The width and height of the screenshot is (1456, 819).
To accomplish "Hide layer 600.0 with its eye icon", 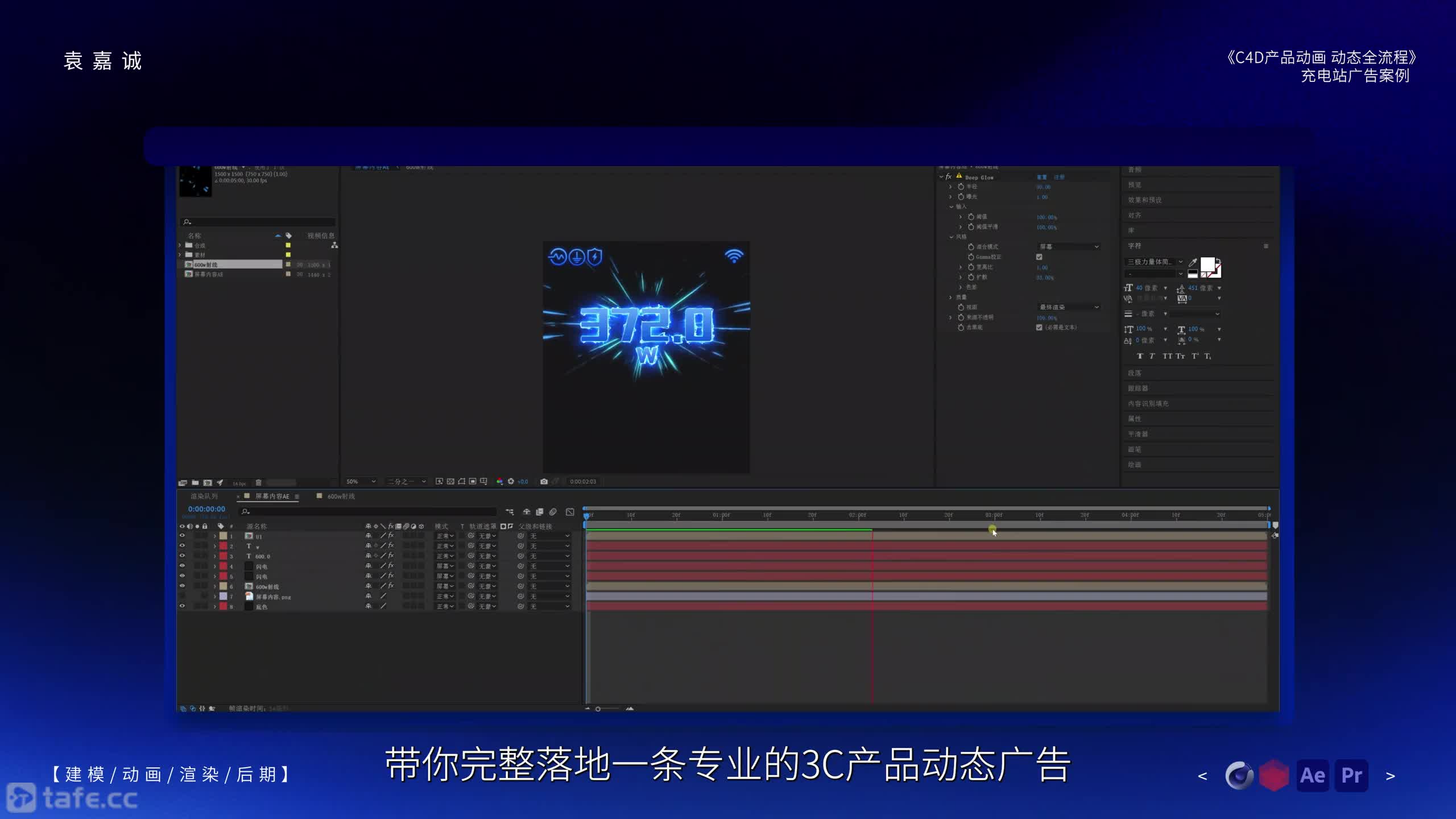I will tap(183, 556).
